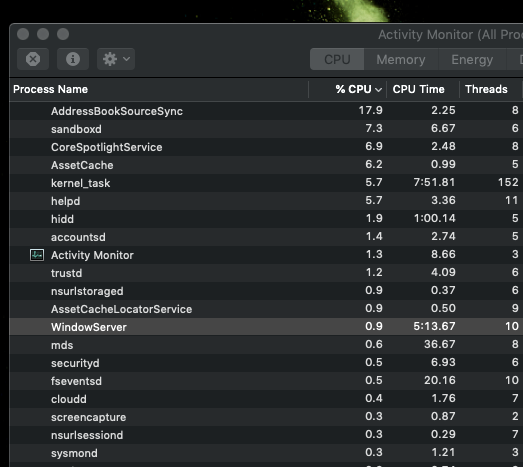
Task: Click kernel_task CPU time 7:51.81
Action: coord(434,182)
